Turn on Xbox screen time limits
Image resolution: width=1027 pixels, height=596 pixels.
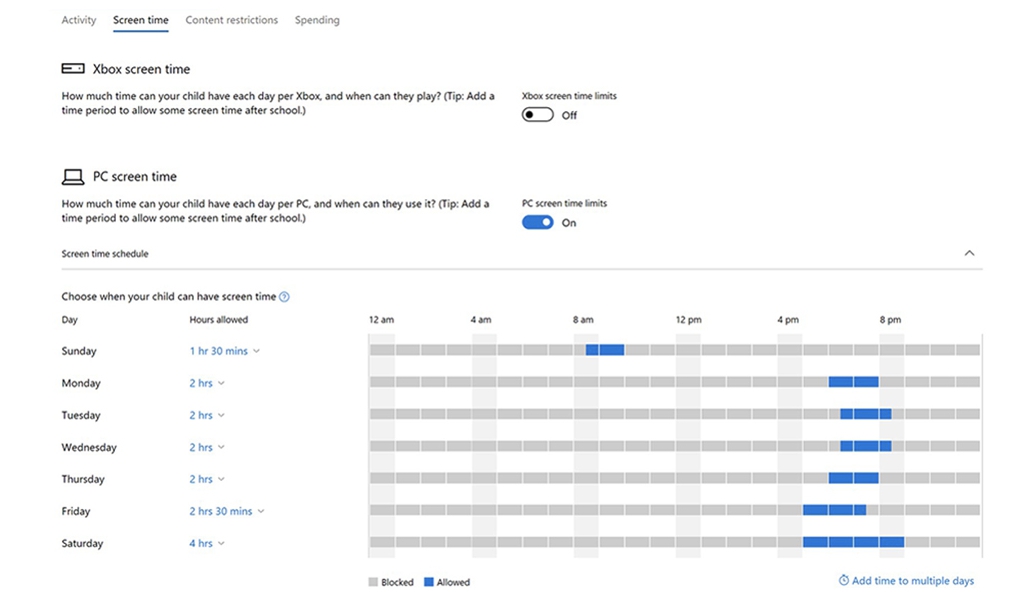coord(538,115)
